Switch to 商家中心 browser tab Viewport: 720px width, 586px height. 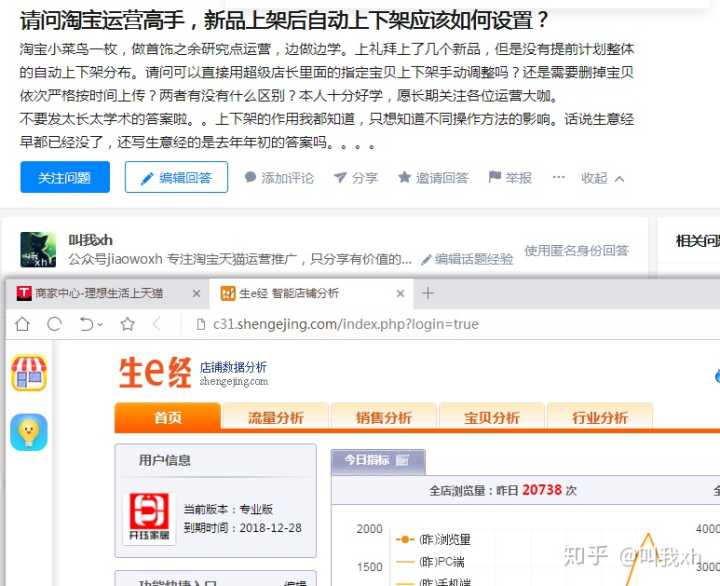(x=98, y=293)
